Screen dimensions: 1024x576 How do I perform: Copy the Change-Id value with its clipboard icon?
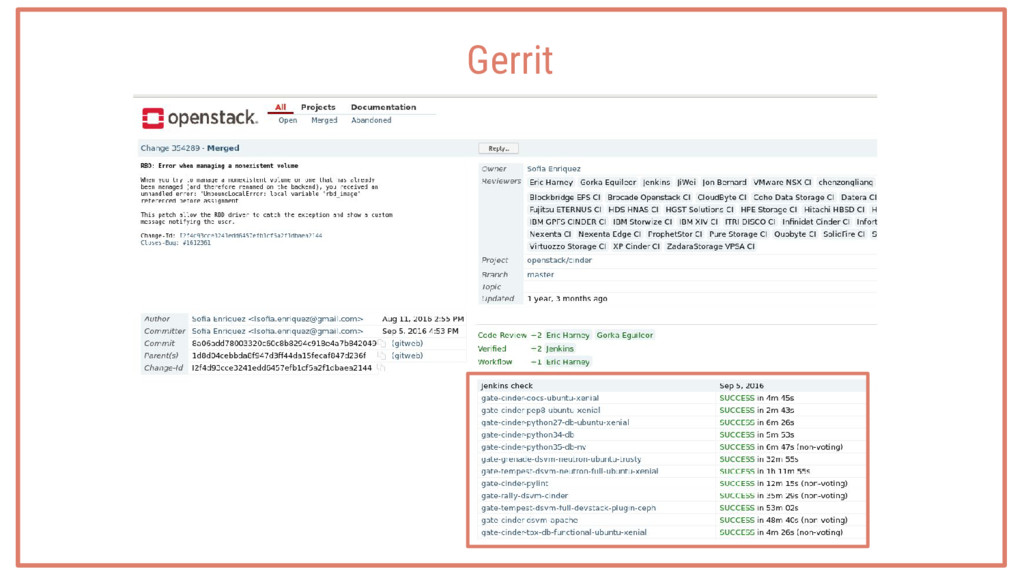coord(381,368)
